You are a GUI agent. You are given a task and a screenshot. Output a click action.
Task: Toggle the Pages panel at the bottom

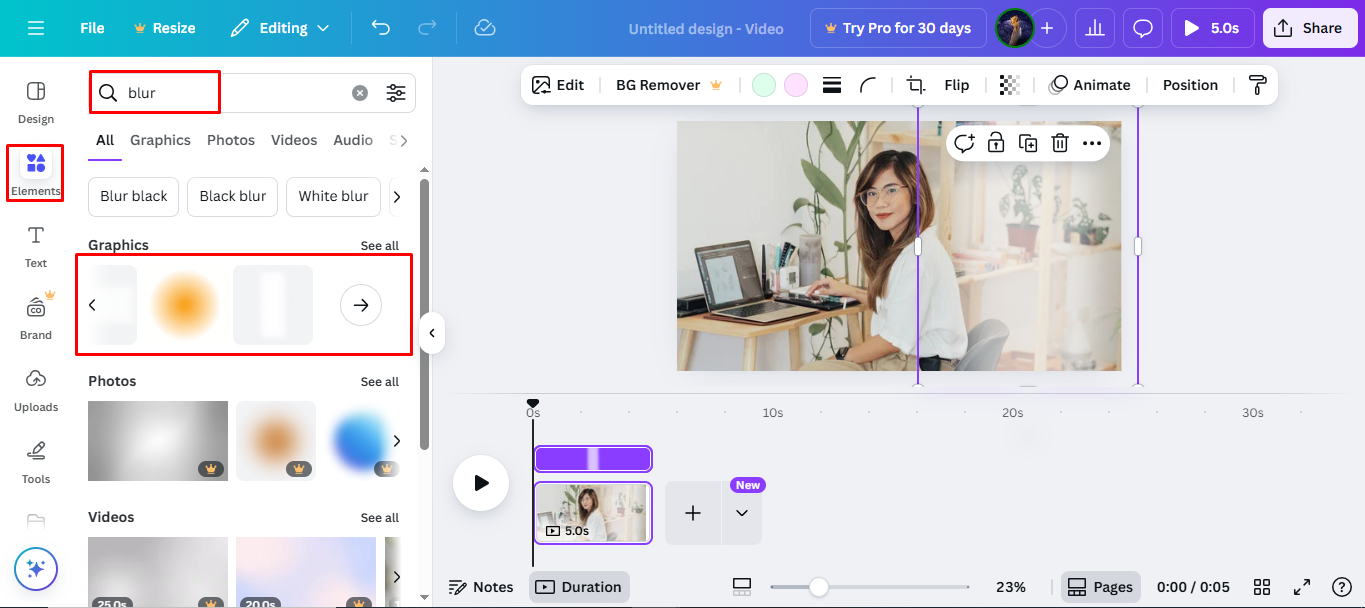tap(1100, 587)
